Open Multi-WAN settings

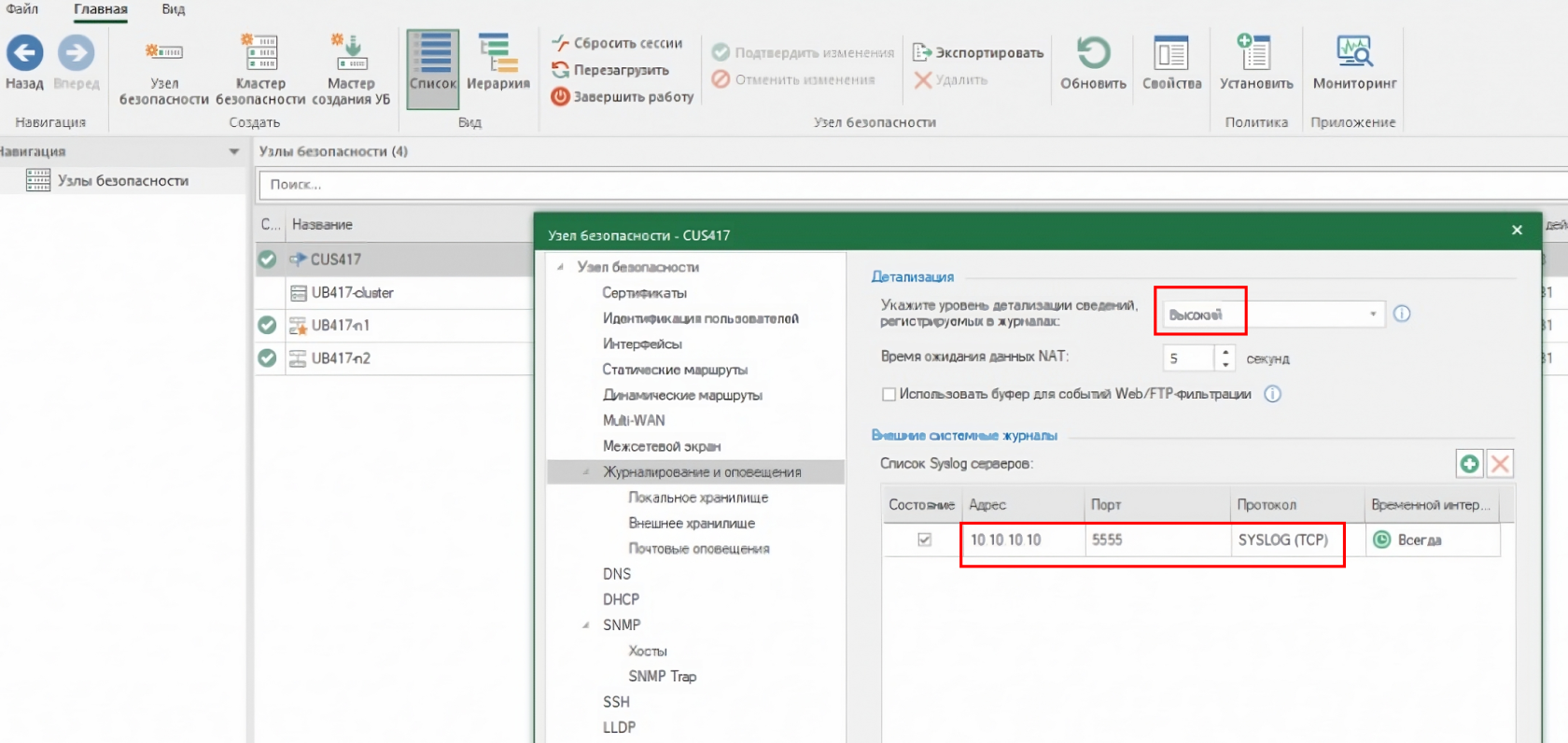coord(634,420)
